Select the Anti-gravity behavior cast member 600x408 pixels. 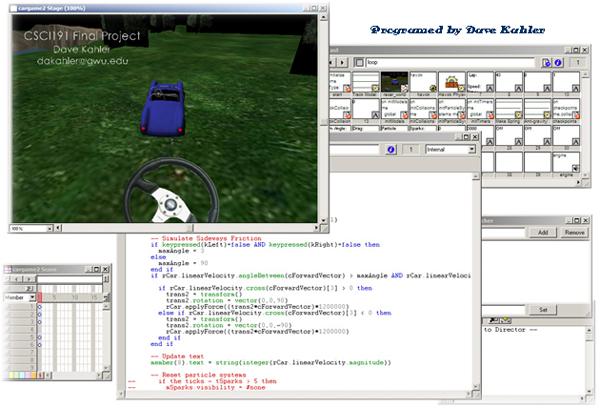tap(538, 110)
